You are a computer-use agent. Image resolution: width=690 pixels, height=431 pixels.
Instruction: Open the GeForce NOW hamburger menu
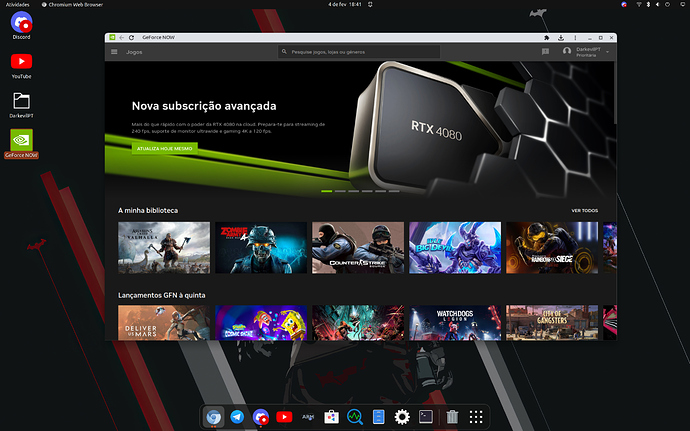[114, 52]
